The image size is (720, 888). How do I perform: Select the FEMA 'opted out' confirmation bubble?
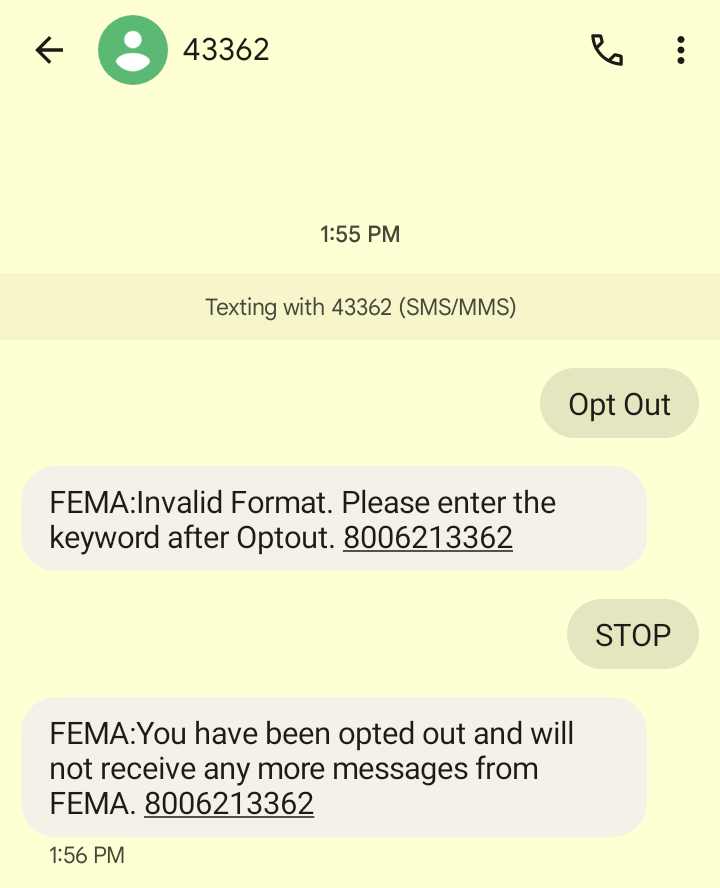pos(333,768)
